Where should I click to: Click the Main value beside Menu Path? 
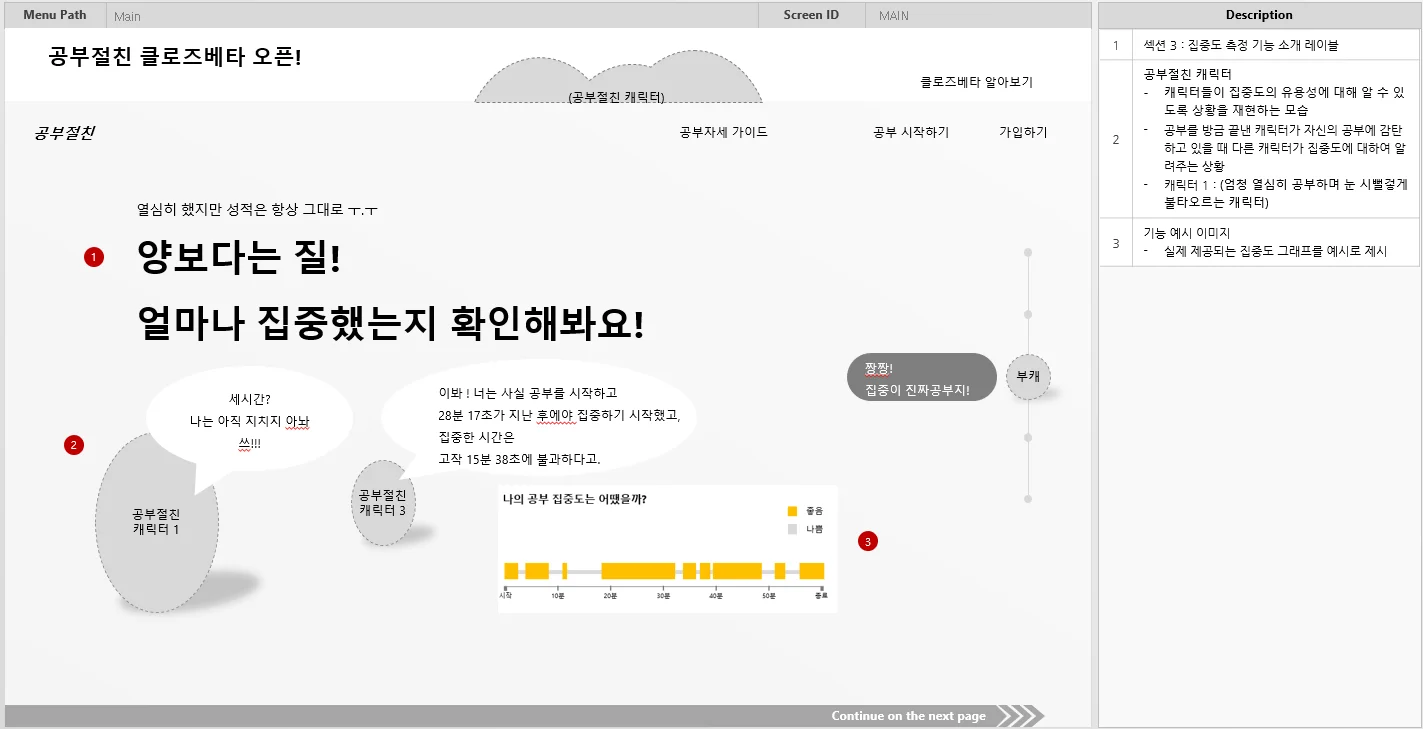[x=127, y=16]
